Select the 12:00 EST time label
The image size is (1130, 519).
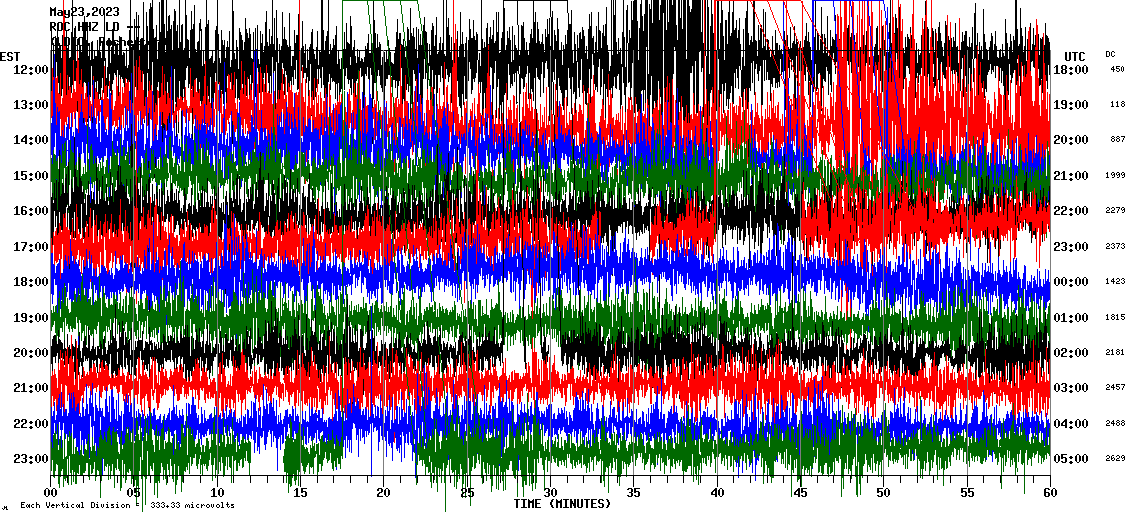(31, 70)
